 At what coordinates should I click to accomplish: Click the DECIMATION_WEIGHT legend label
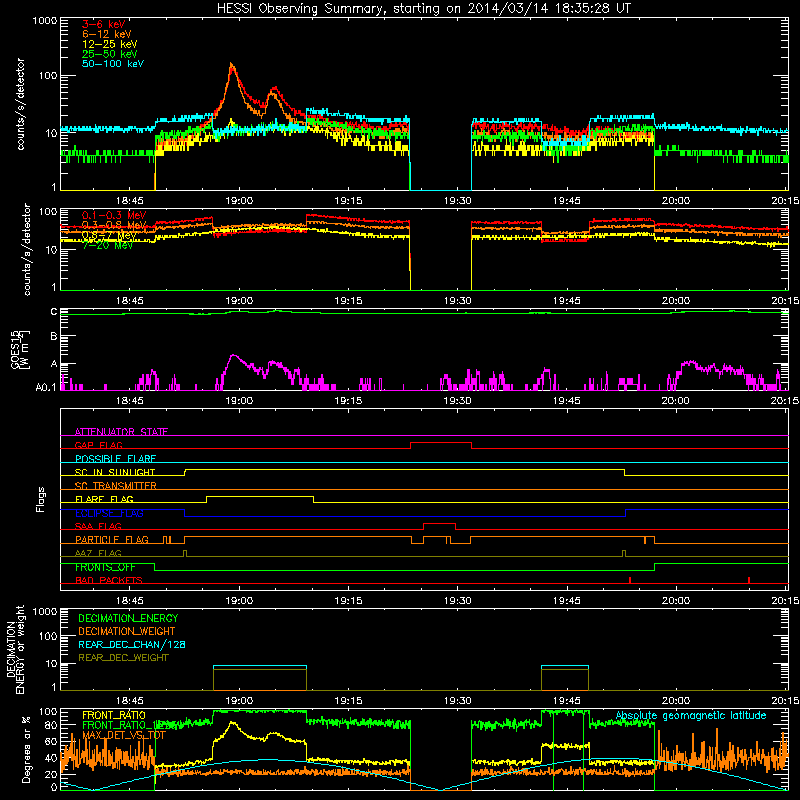point(127,632)
